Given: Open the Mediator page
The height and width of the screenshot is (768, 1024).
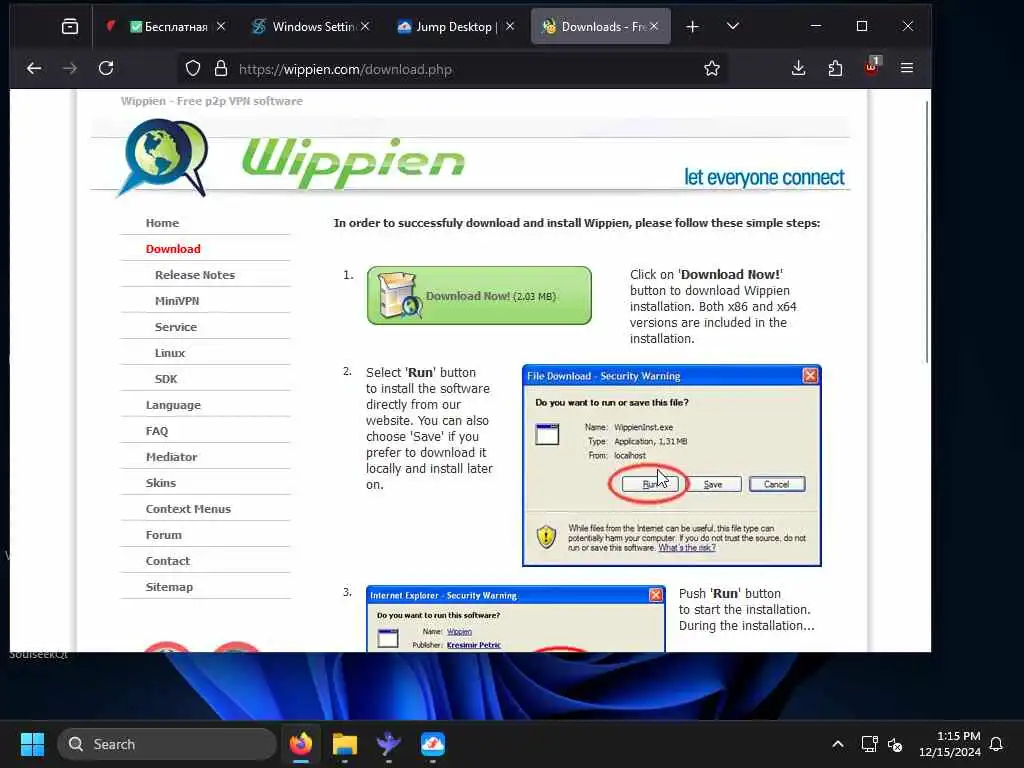Looking at the screenshot, I should [x=171, y=457].
